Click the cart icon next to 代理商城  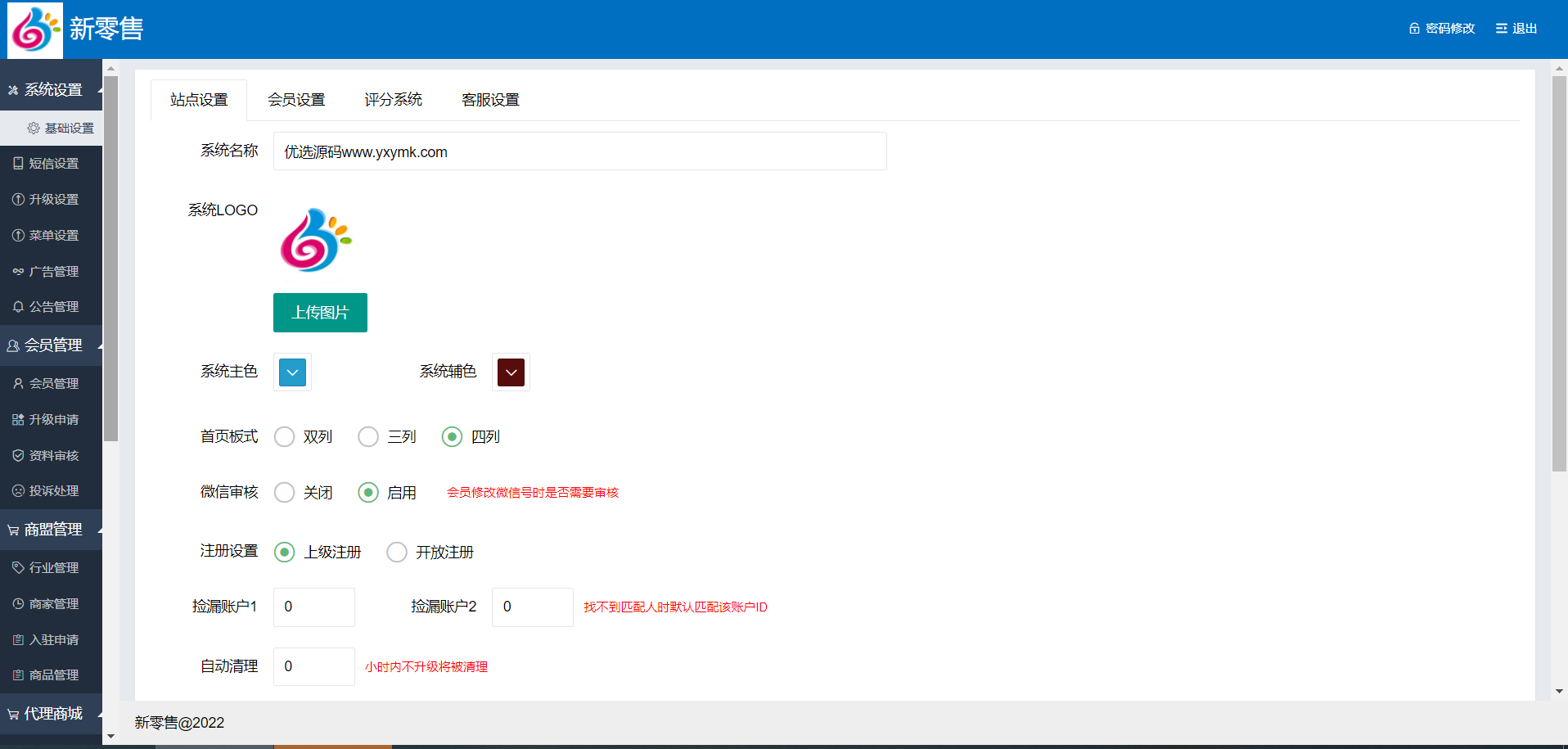[13, 715]
